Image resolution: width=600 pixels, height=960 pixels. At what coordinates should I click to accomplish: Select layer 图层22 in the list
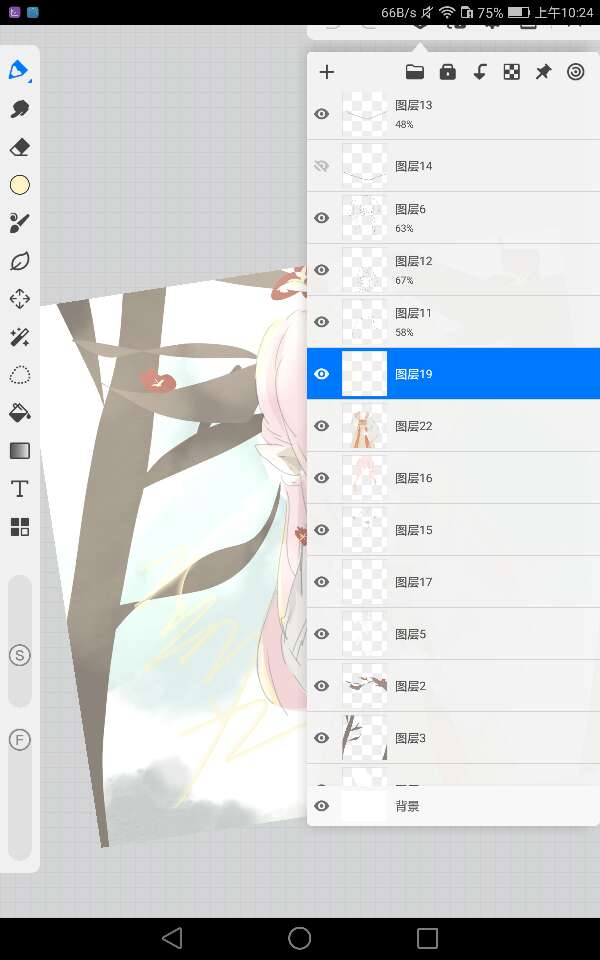452,426
